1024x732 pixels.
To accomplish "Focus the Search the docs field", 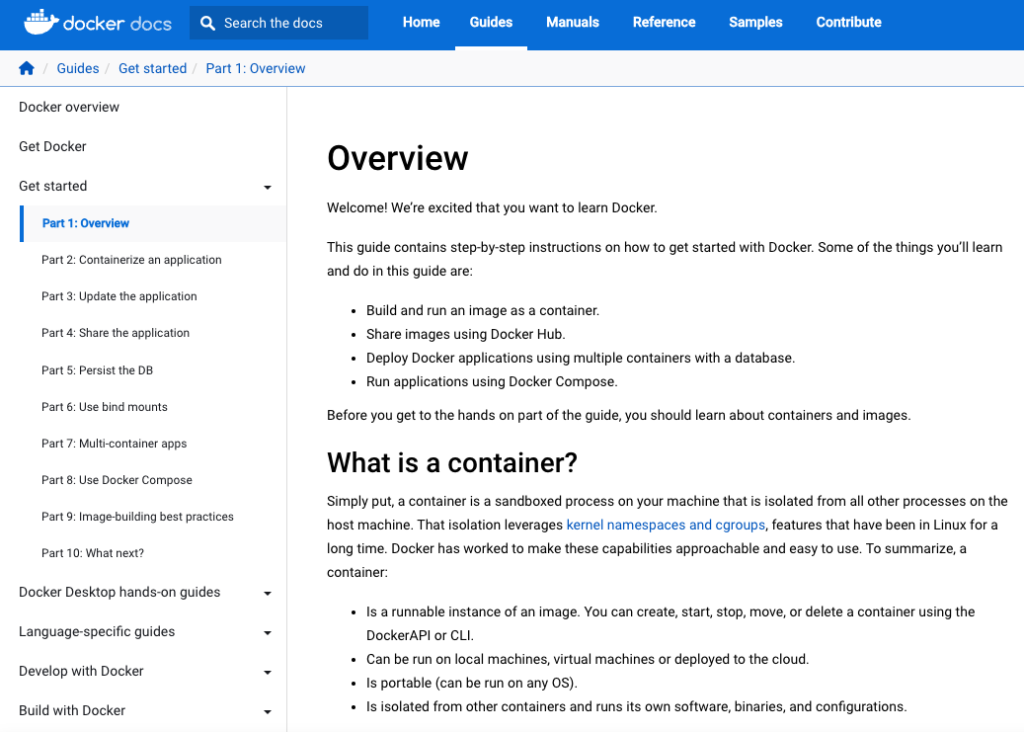I will click(x=279, y=23).
